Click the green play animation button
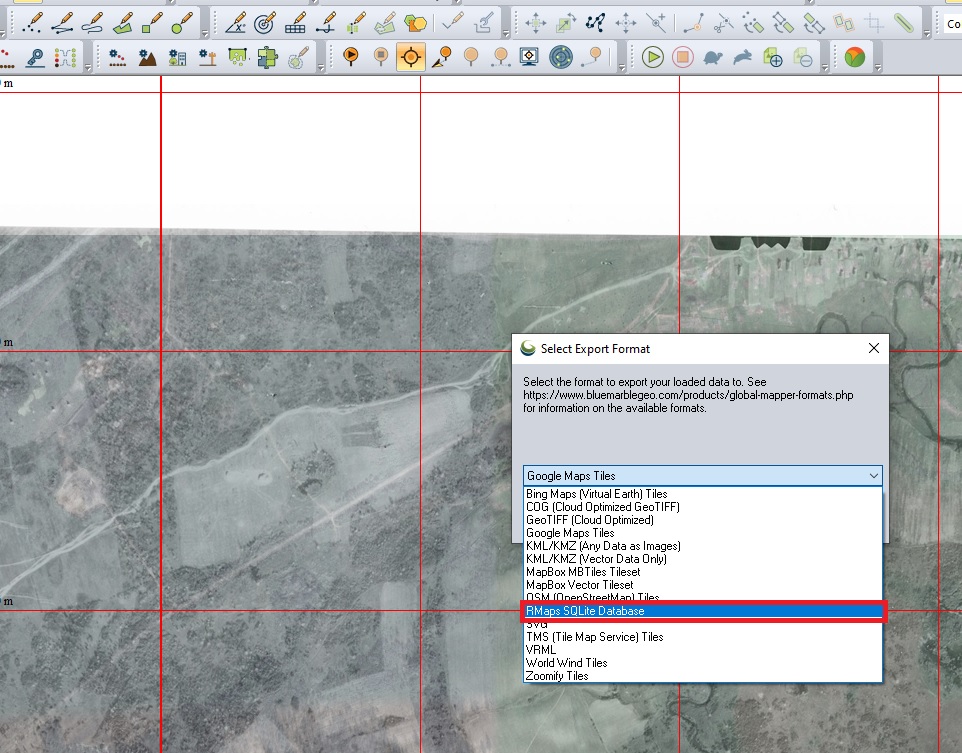The height and width of the screenshot is (753, 962). coord(653,58)
